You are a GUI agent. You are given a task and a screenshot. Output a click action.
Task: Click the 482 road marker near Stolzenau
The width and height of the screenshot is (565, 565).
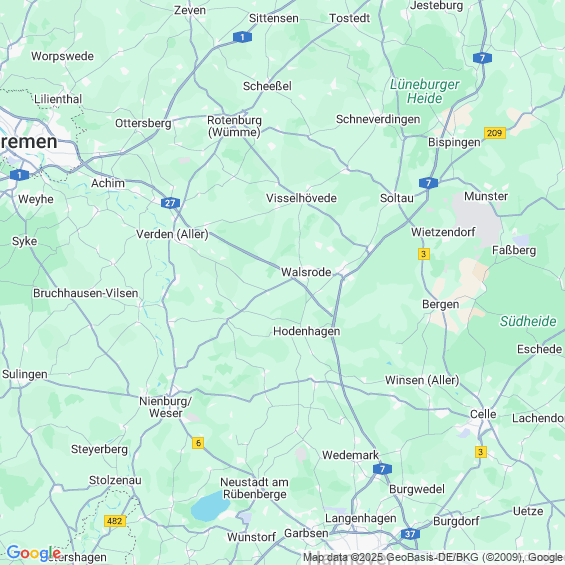click(115, 521)
